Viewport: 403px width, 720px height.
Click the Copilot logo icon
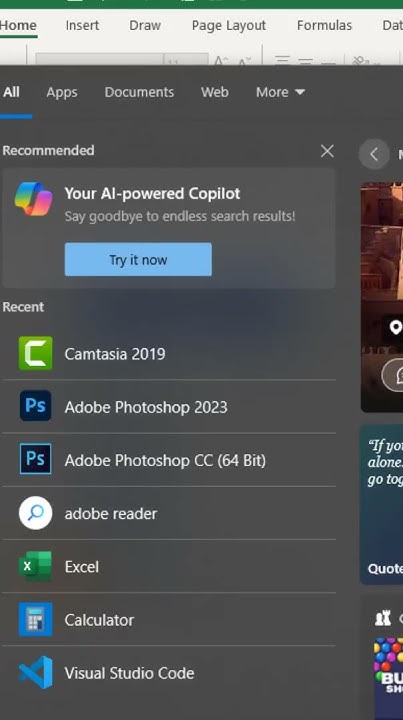[x=34, y=199]
